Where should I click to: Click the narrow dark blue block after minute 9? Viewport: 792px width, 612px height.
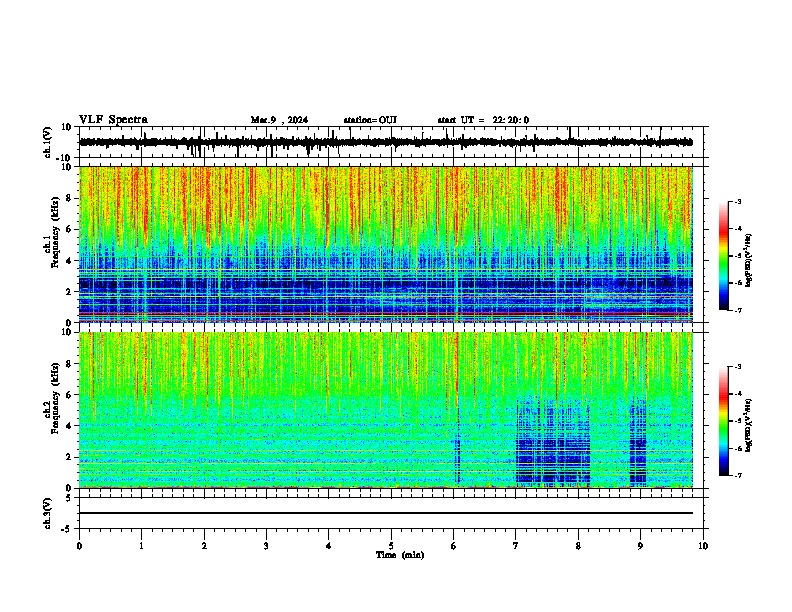[x=638, y=442]
